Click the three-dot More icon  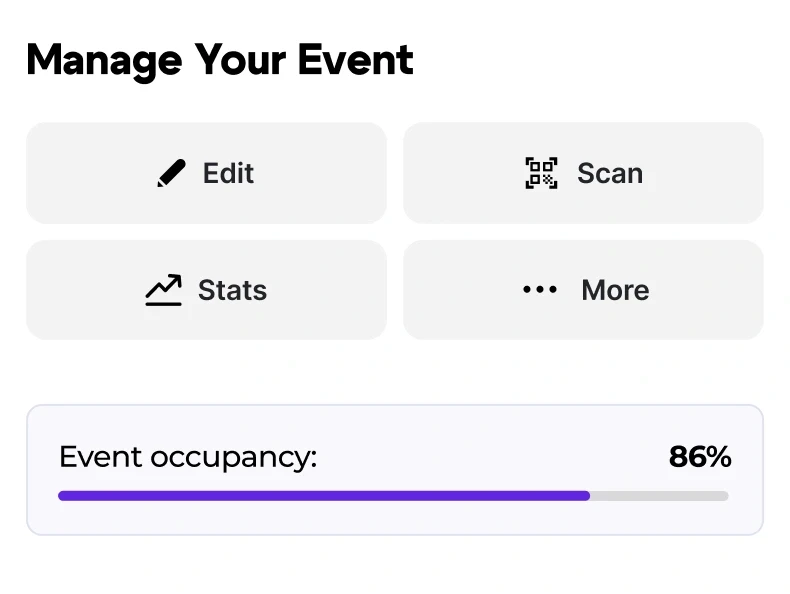pos(540,289)
